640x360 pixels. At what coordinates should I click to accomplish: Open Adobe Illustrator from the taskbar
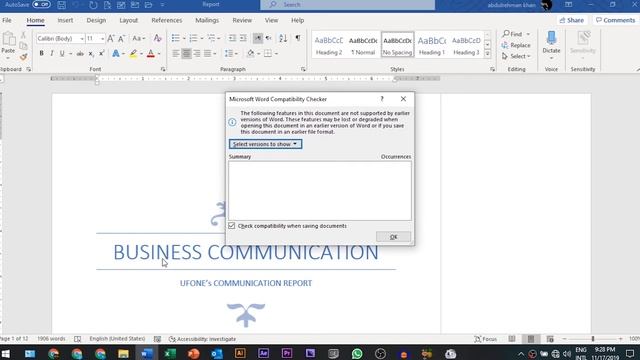point(240,353)
